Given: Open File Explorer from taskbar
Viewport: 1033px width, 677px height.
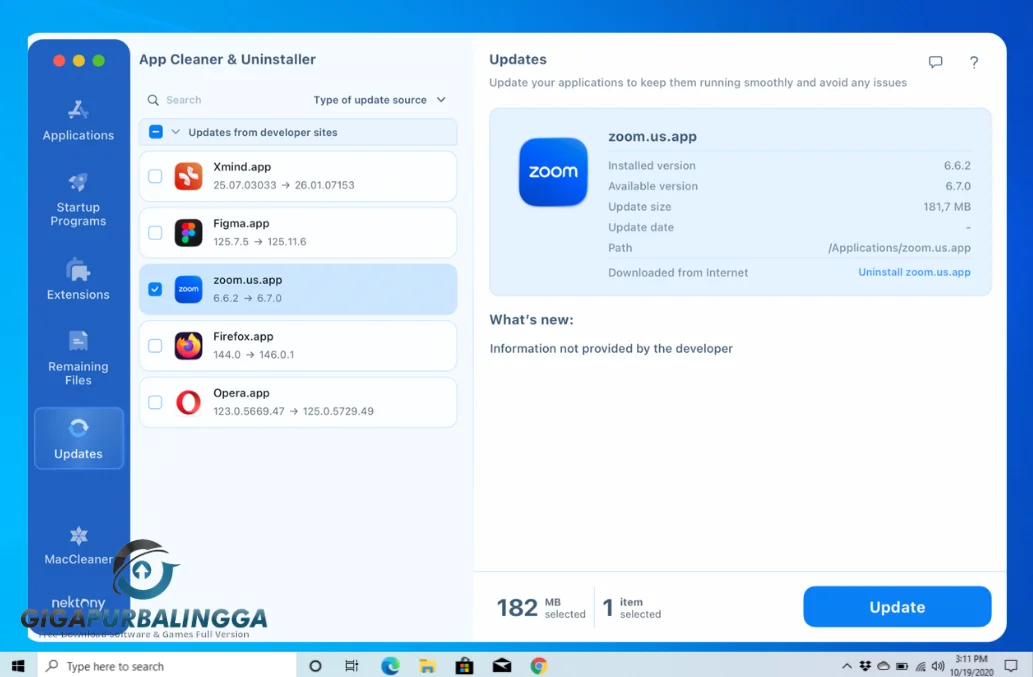Looking at the screenshot, I should 428,666.
